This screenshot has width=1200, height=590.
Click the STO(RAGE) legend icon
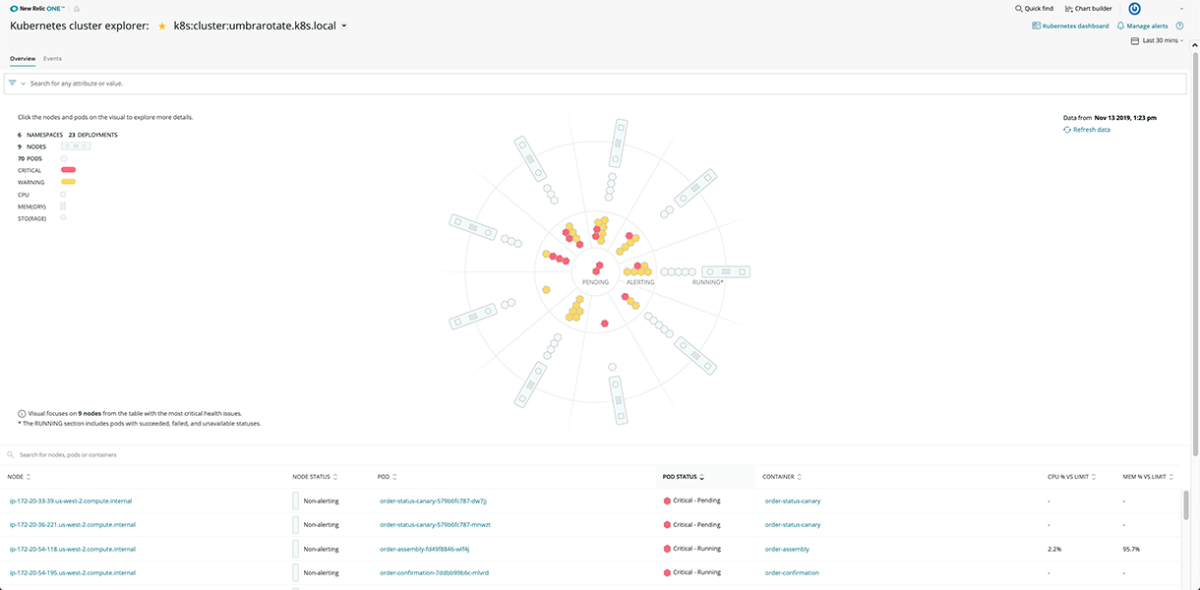(x=64, y=217)
